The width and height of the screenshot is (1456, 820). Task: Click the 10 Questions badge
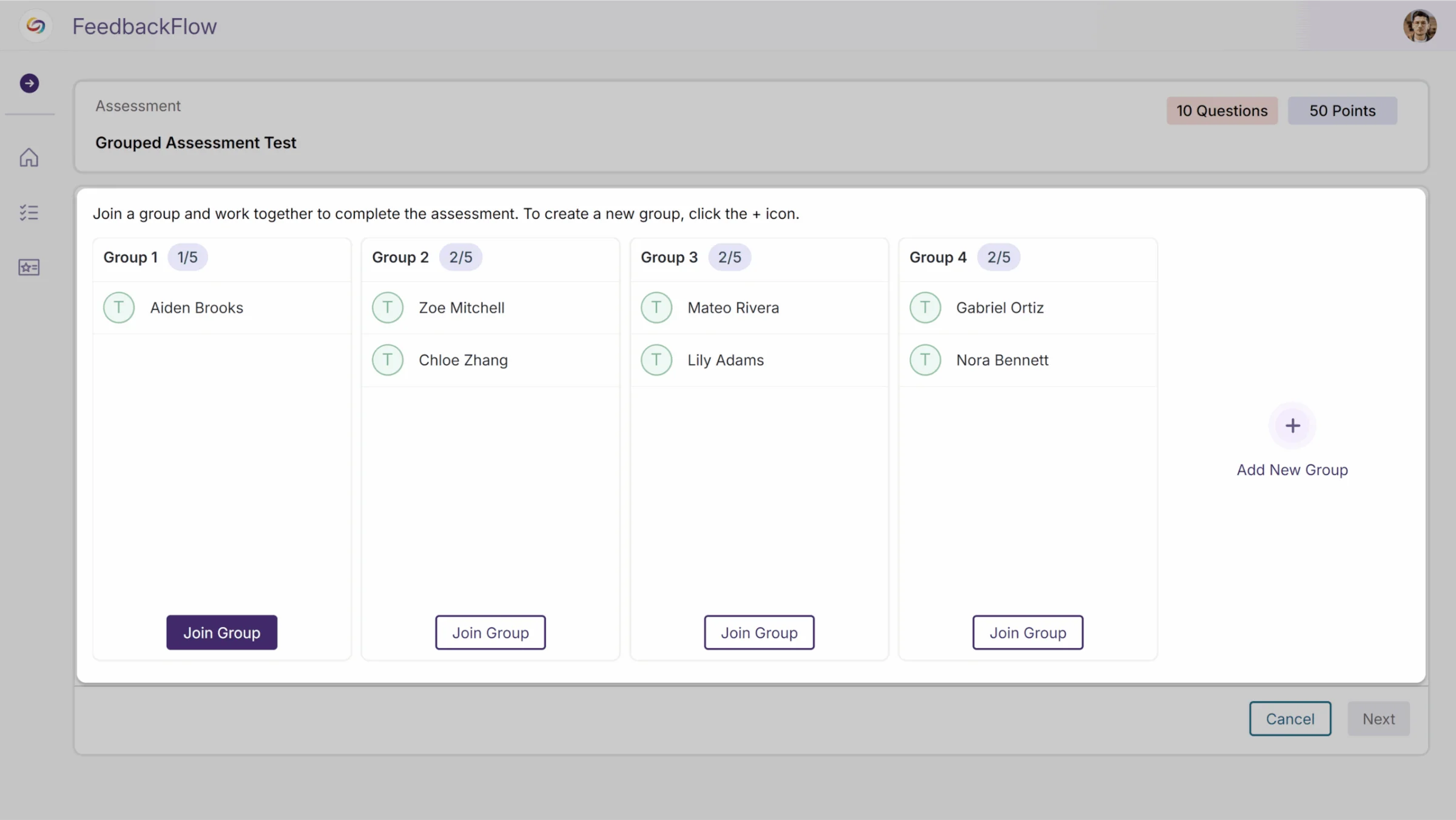click(x=1222, y=110)
